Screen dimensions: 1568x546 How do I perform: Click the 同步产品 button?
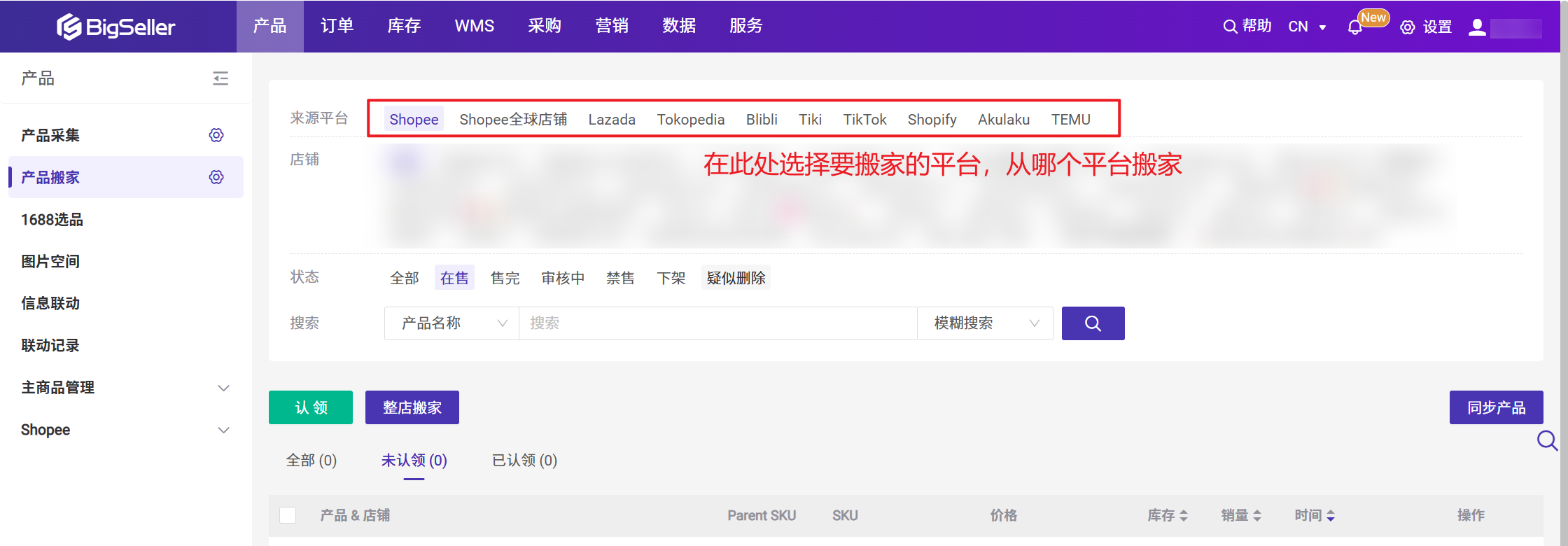pyautogui.click(x=1497, y=407)
